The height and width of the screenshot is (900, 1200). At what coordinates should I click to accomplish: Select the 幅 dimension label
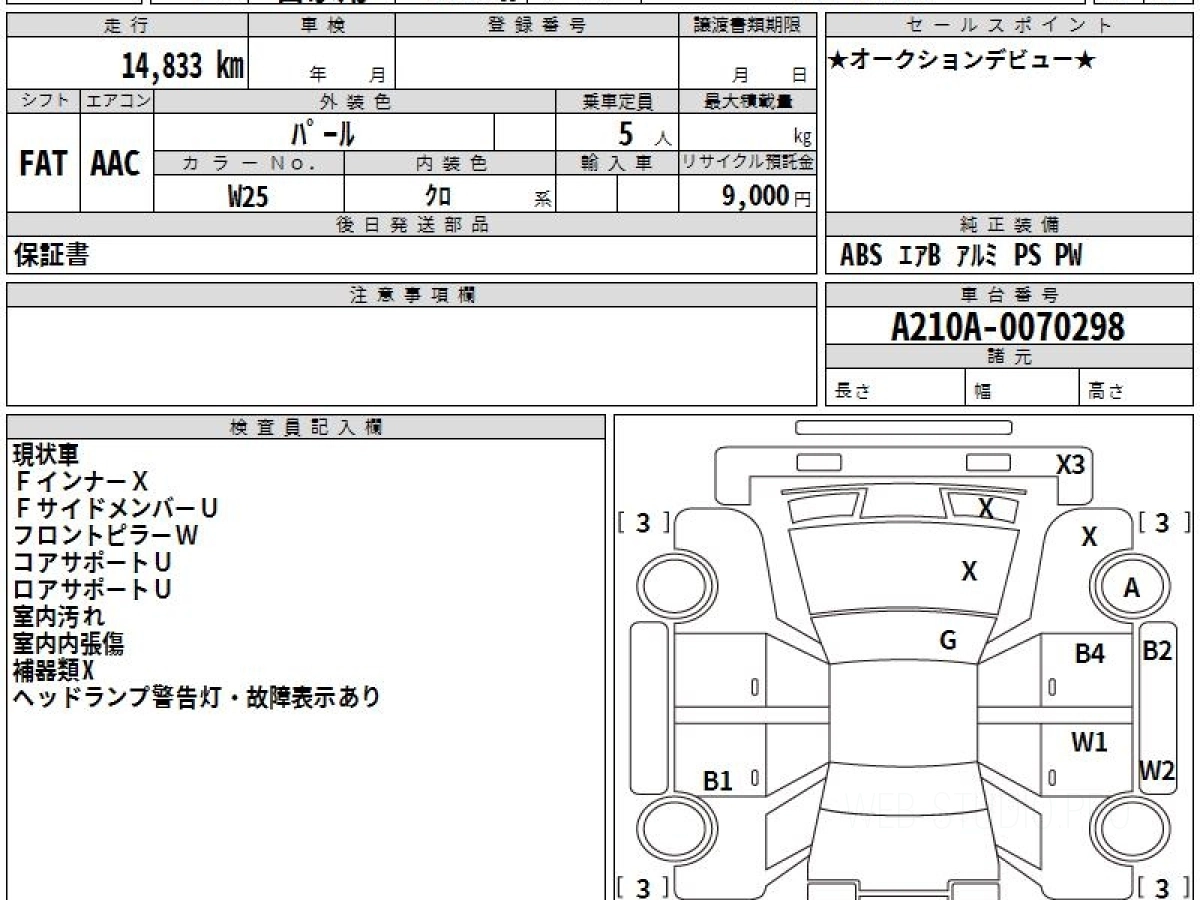[x=982, y=392]
